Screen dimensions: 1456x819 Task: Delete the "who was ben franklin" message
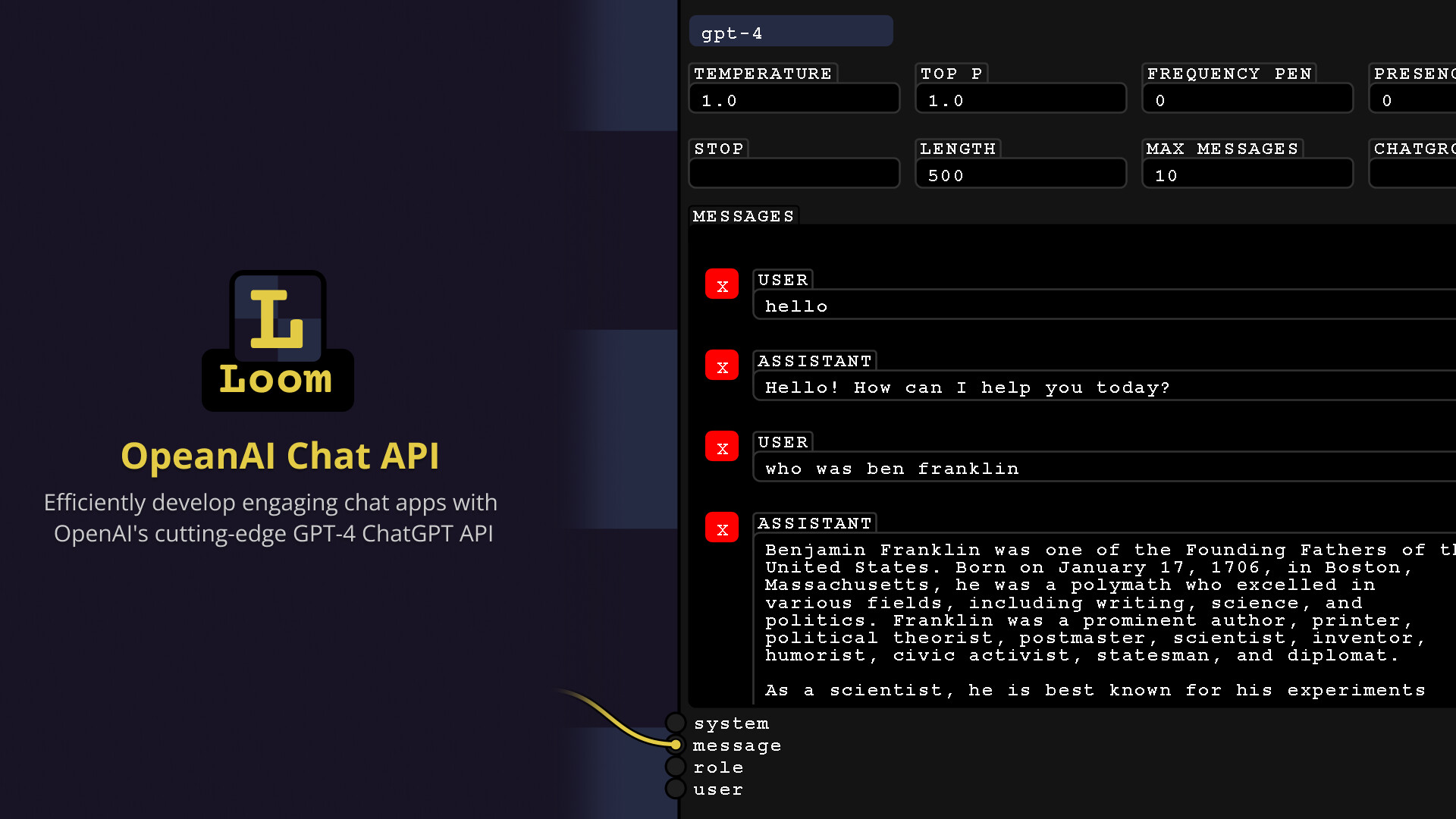pos(721,447)
